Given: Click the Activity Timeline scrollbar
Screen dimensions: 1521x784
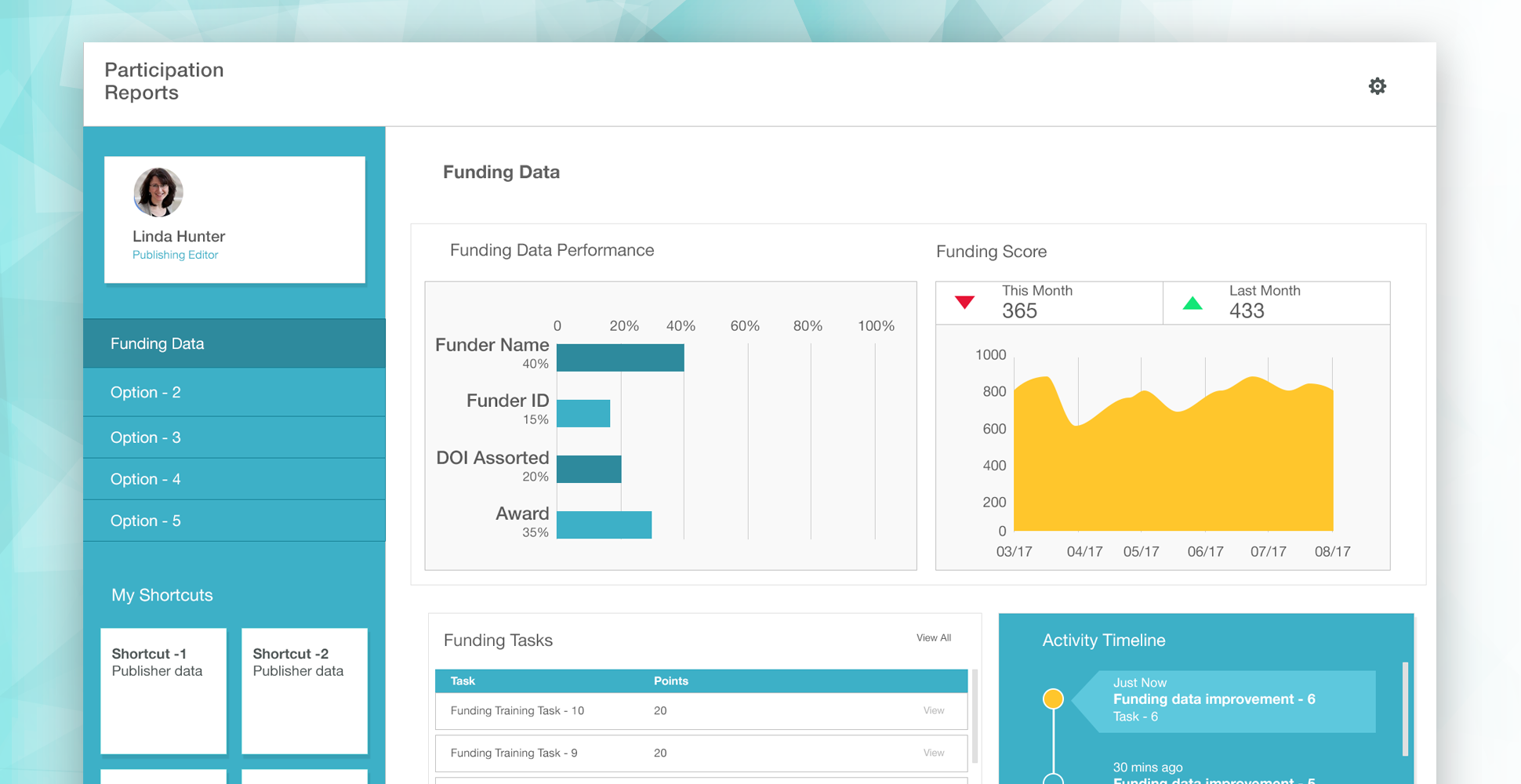Looking at the screenshot, I should coord(1405,709).
